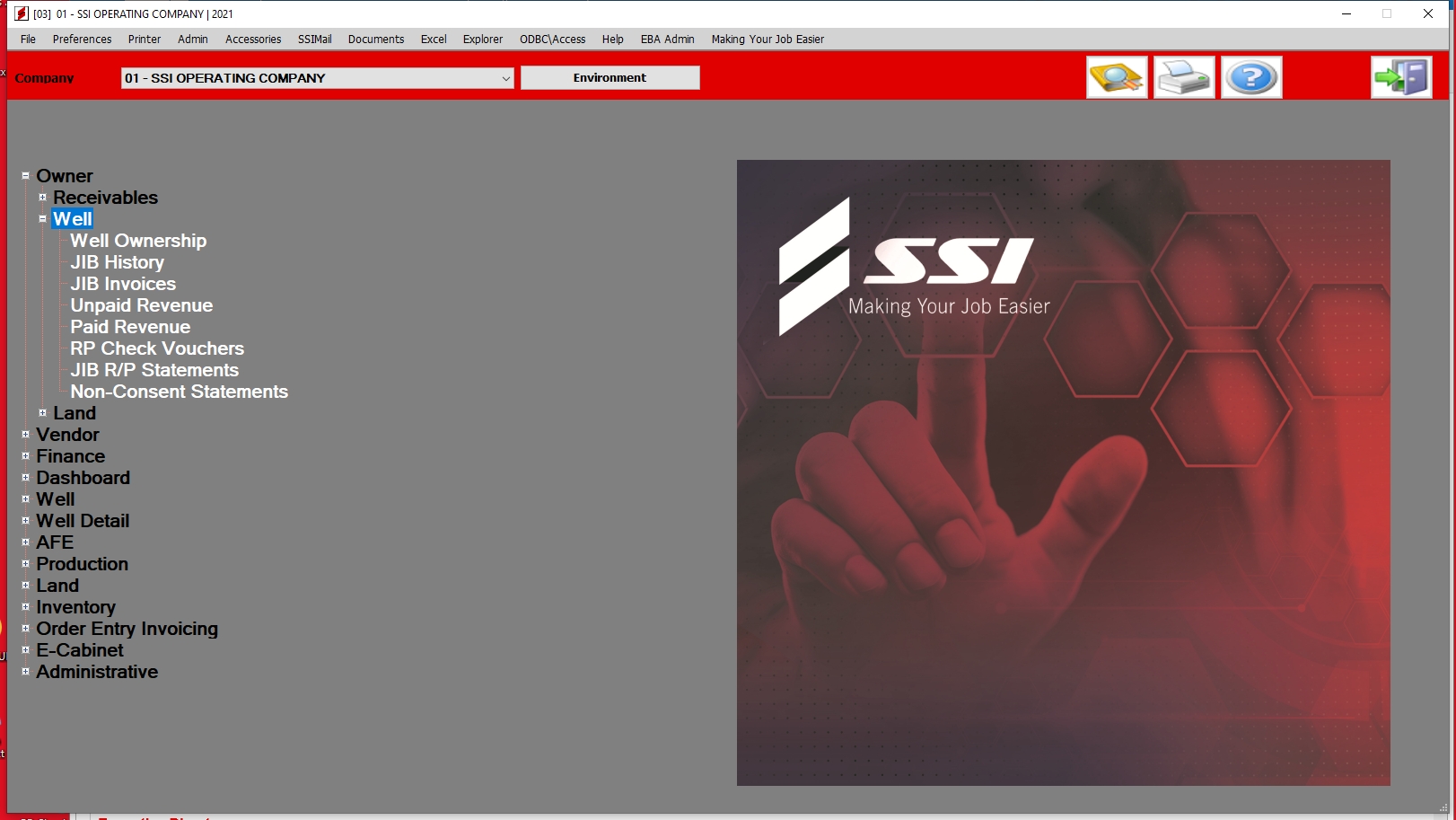Expand the Inventory node
Viewport: 1456px width, 820px height.
[x=25, y=607]
